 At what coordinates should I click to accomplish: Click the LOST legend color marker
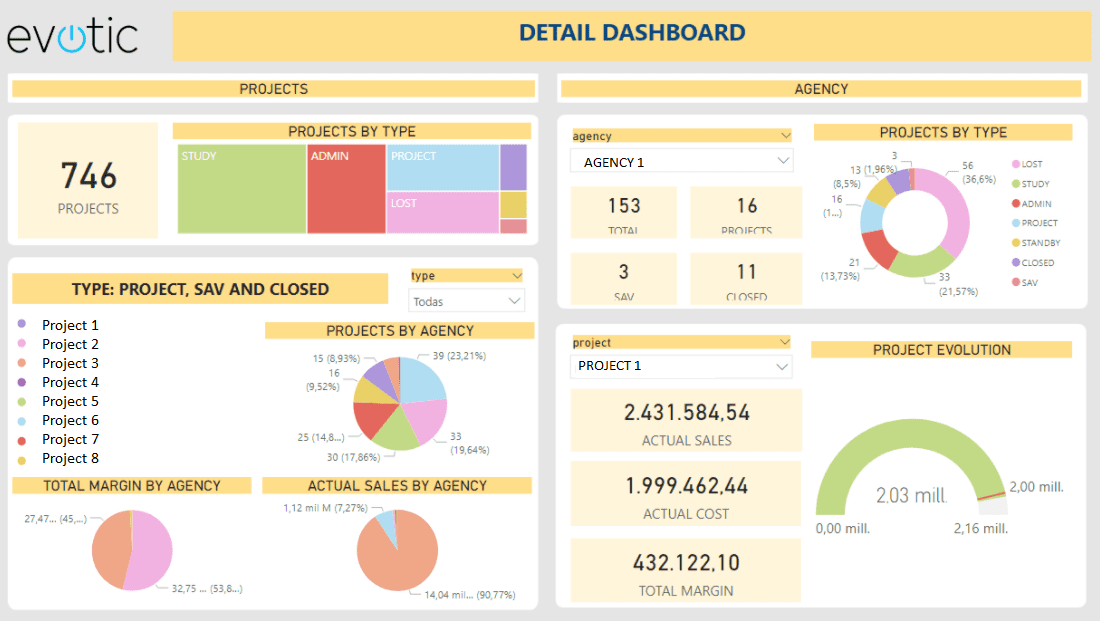tap(1015, 164)
